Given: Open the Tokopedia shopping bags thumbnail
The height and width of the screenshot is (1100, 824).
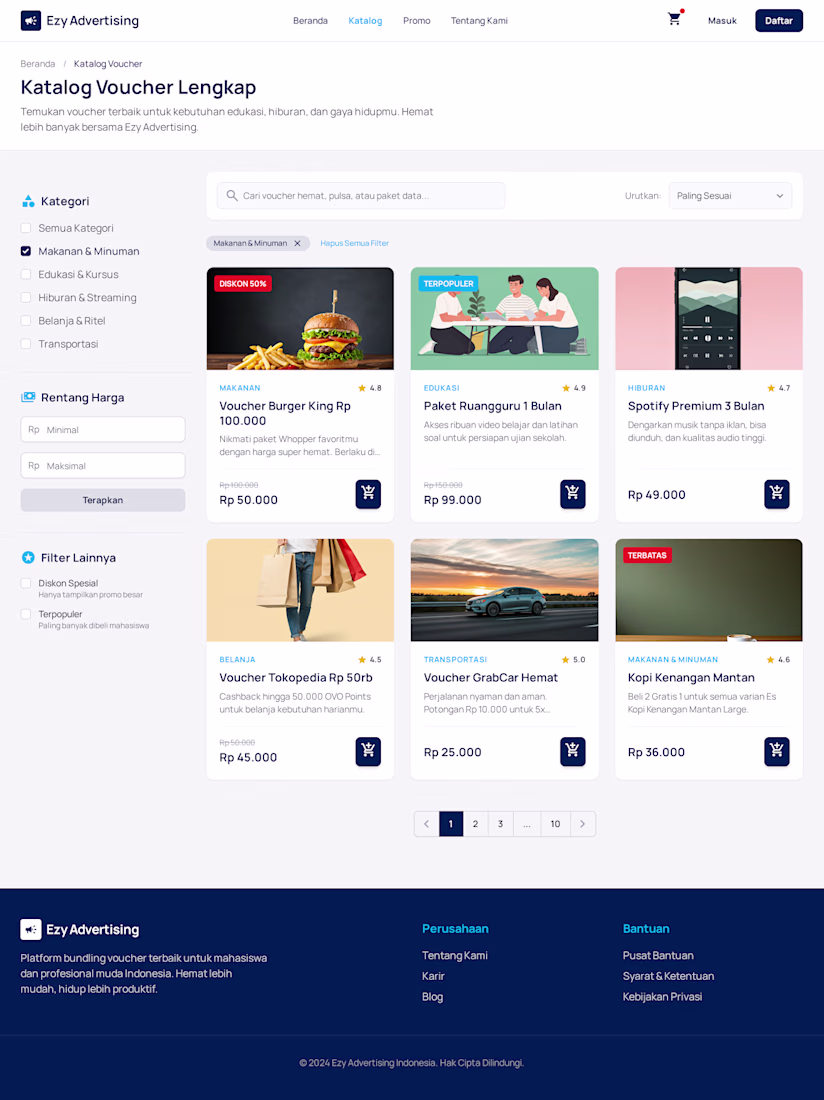Looking at the screenshot, I should (x=300, y=590).
